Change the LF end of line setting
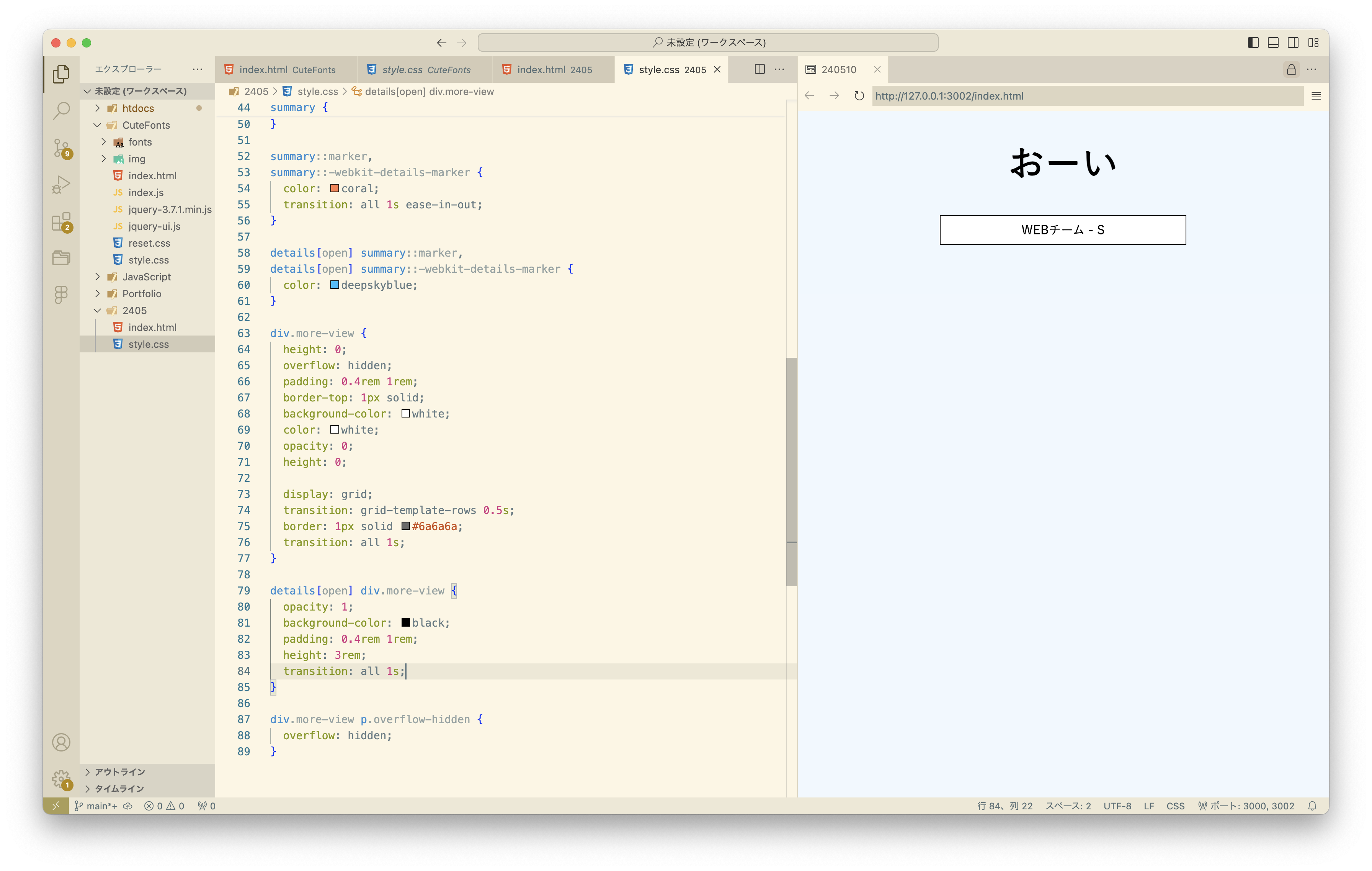This screenshot has width=1372, height=871. (x=1149, y=806)
